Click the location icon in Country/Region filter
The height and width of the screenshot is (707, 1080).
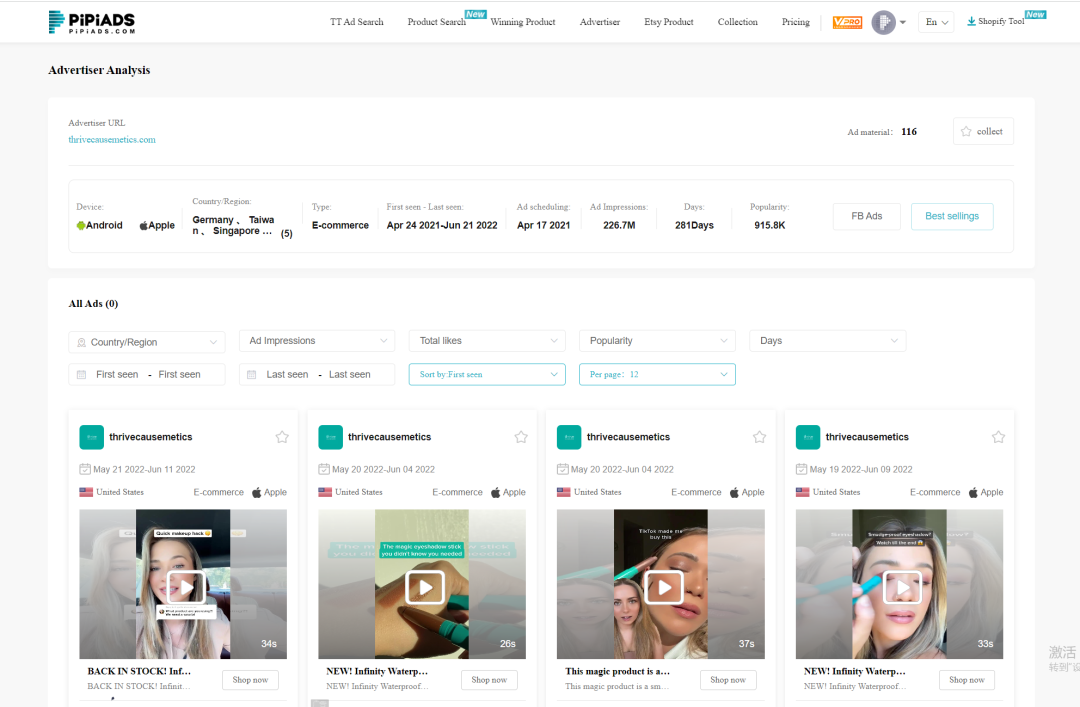point(81,342)
